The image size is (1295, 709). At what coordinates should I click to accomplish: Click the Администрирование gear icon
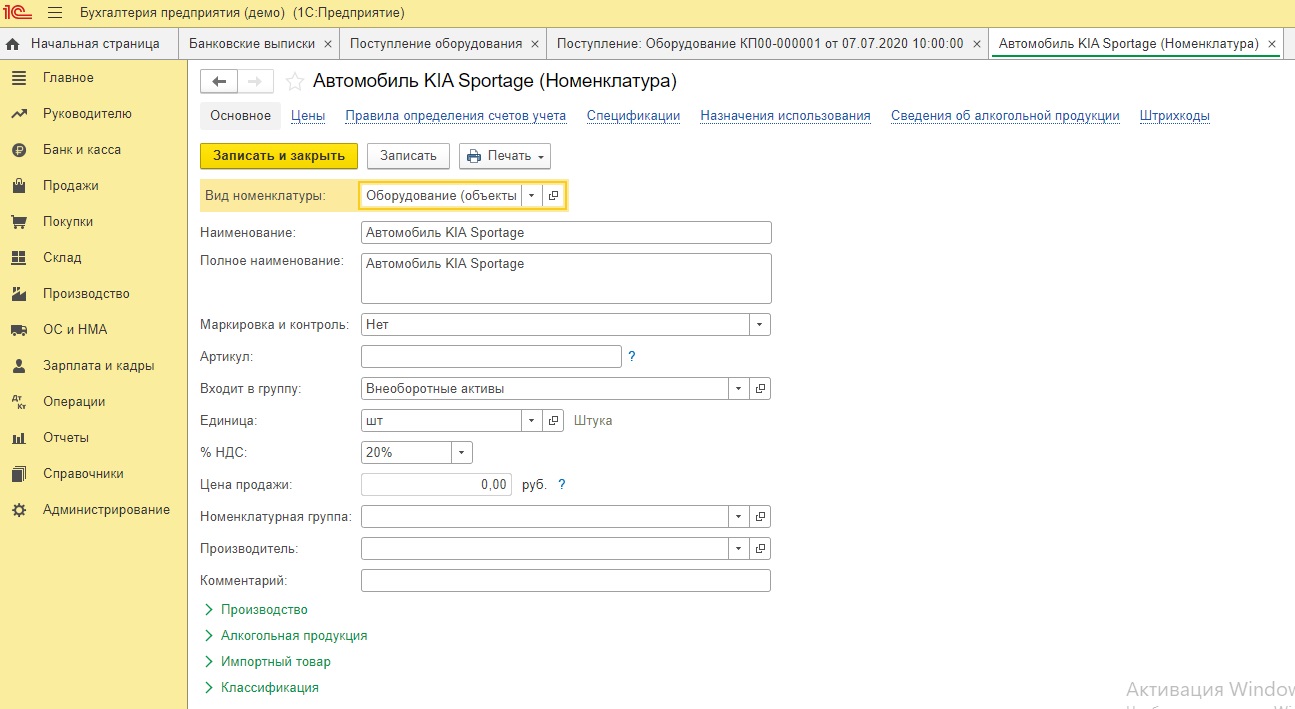[x=18, y=510]
